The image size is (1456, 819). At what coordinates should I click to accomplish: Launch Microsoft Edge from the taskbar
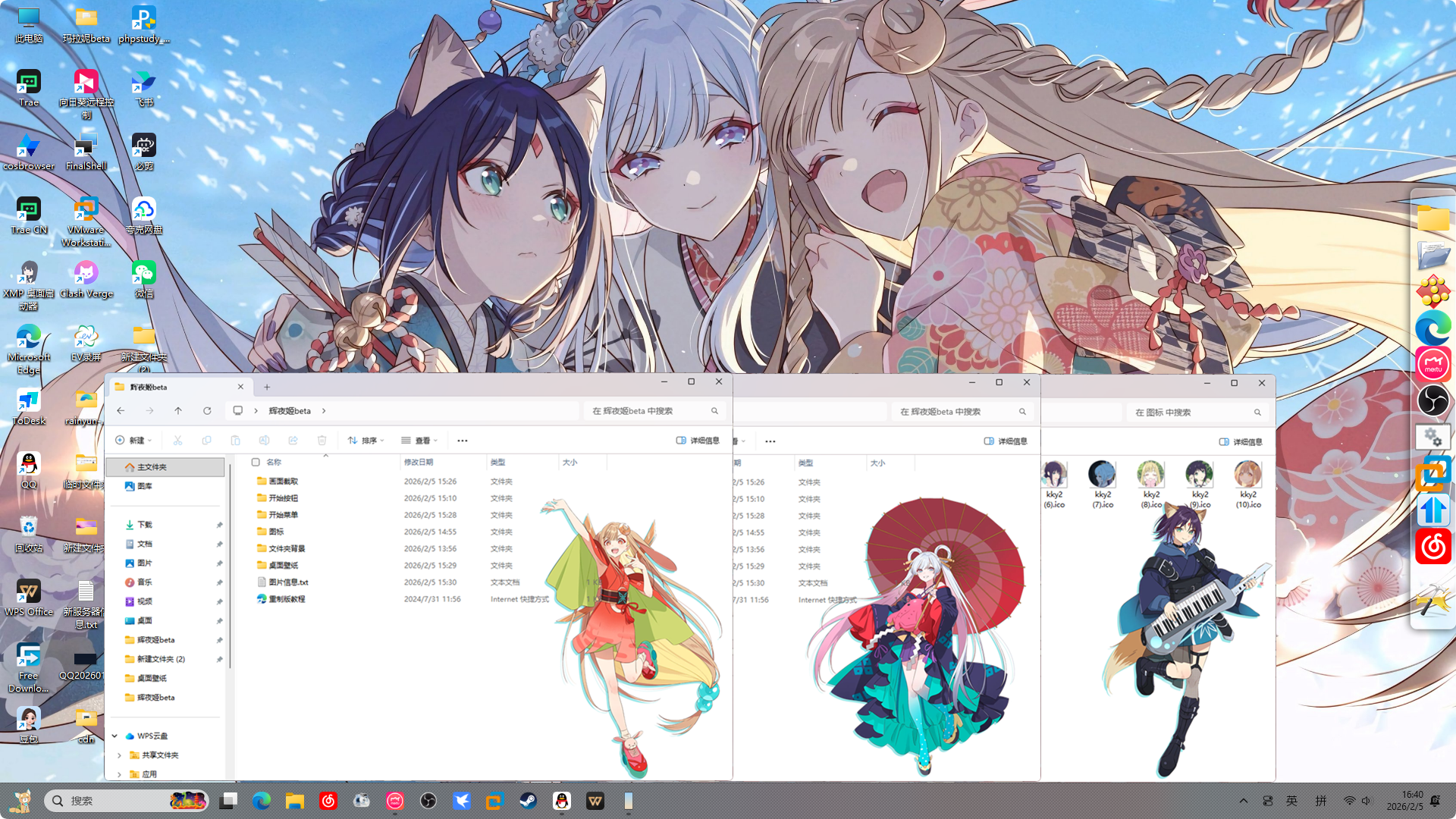point(262,801)
